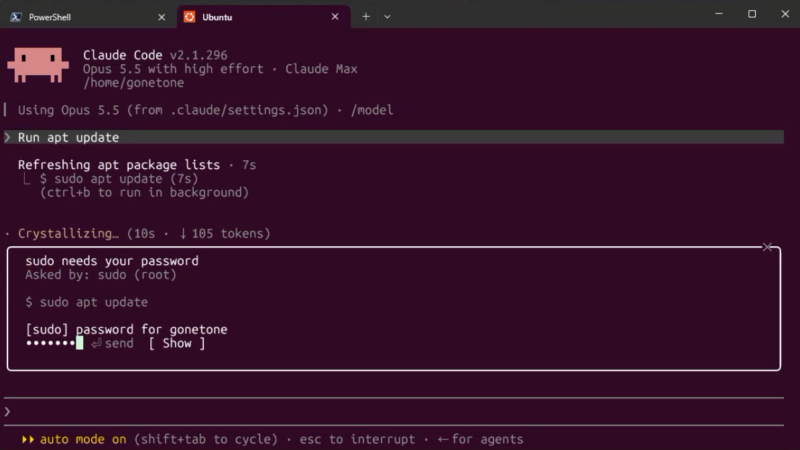Click the '/home/gonetone' path text
Screen dimensions: 800x450
point(134,83)
